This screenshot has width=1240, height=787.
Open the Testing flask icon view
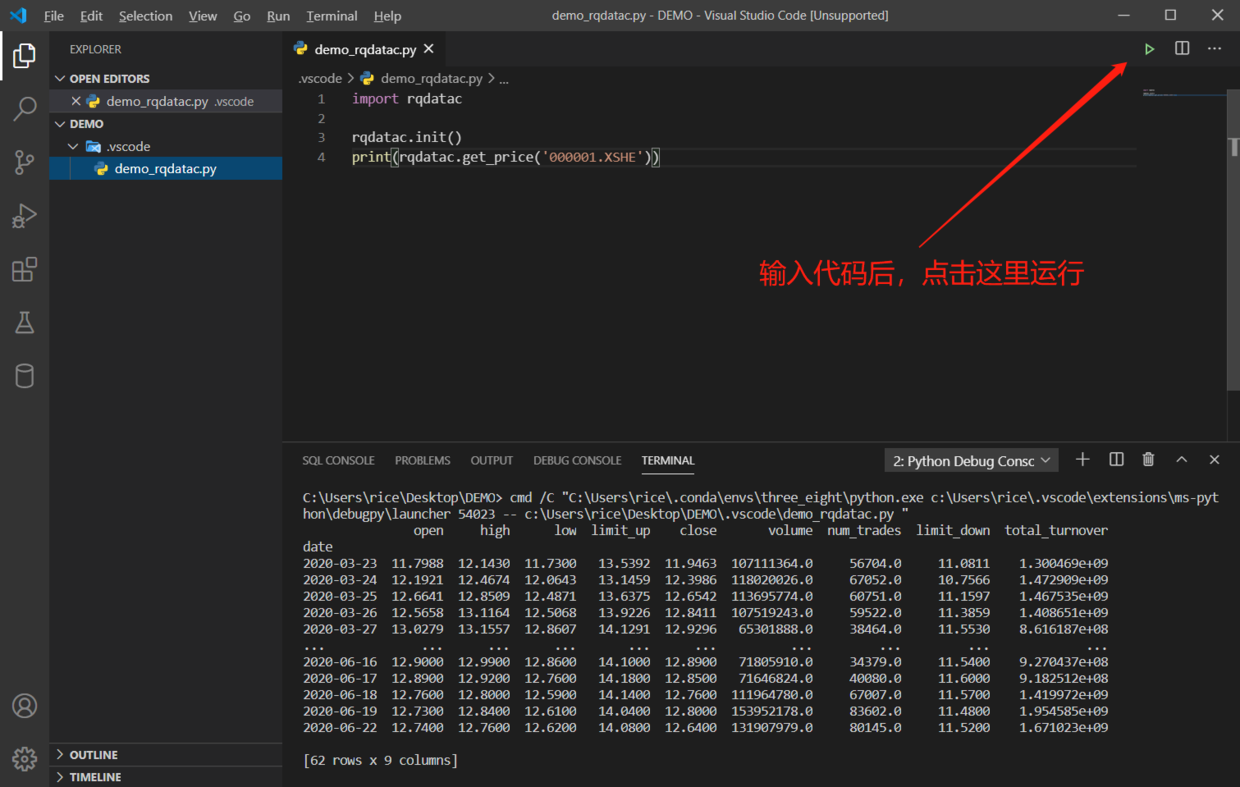(x=25, y=322)
